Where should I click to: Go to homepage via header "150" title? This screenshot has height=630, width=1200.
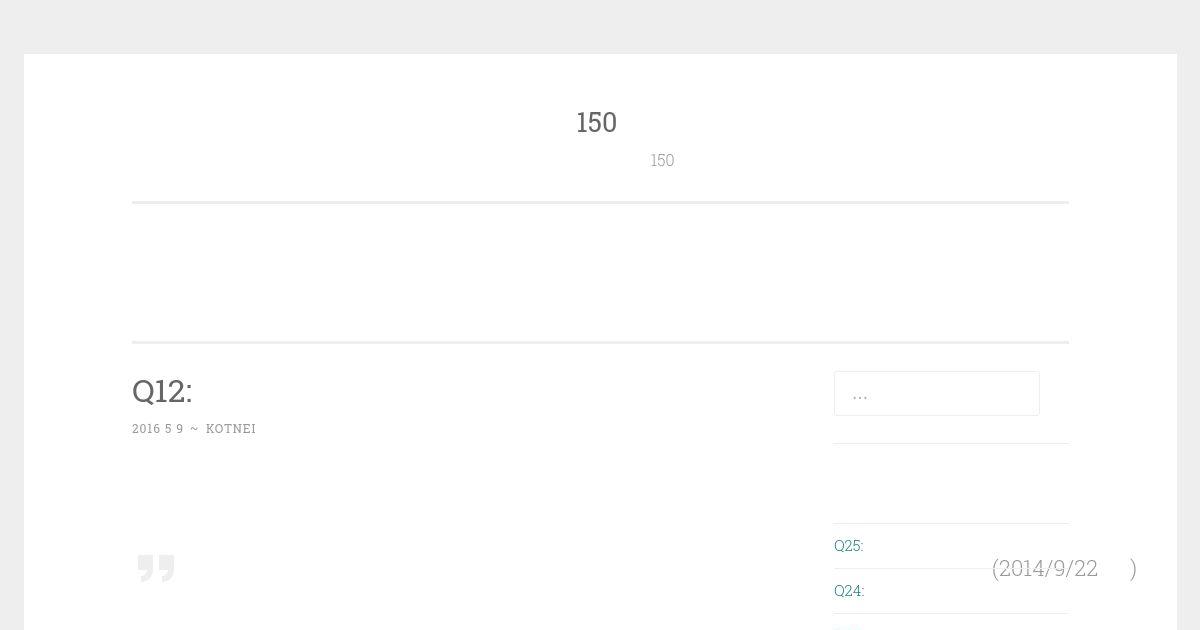click(x=596, y=122)
